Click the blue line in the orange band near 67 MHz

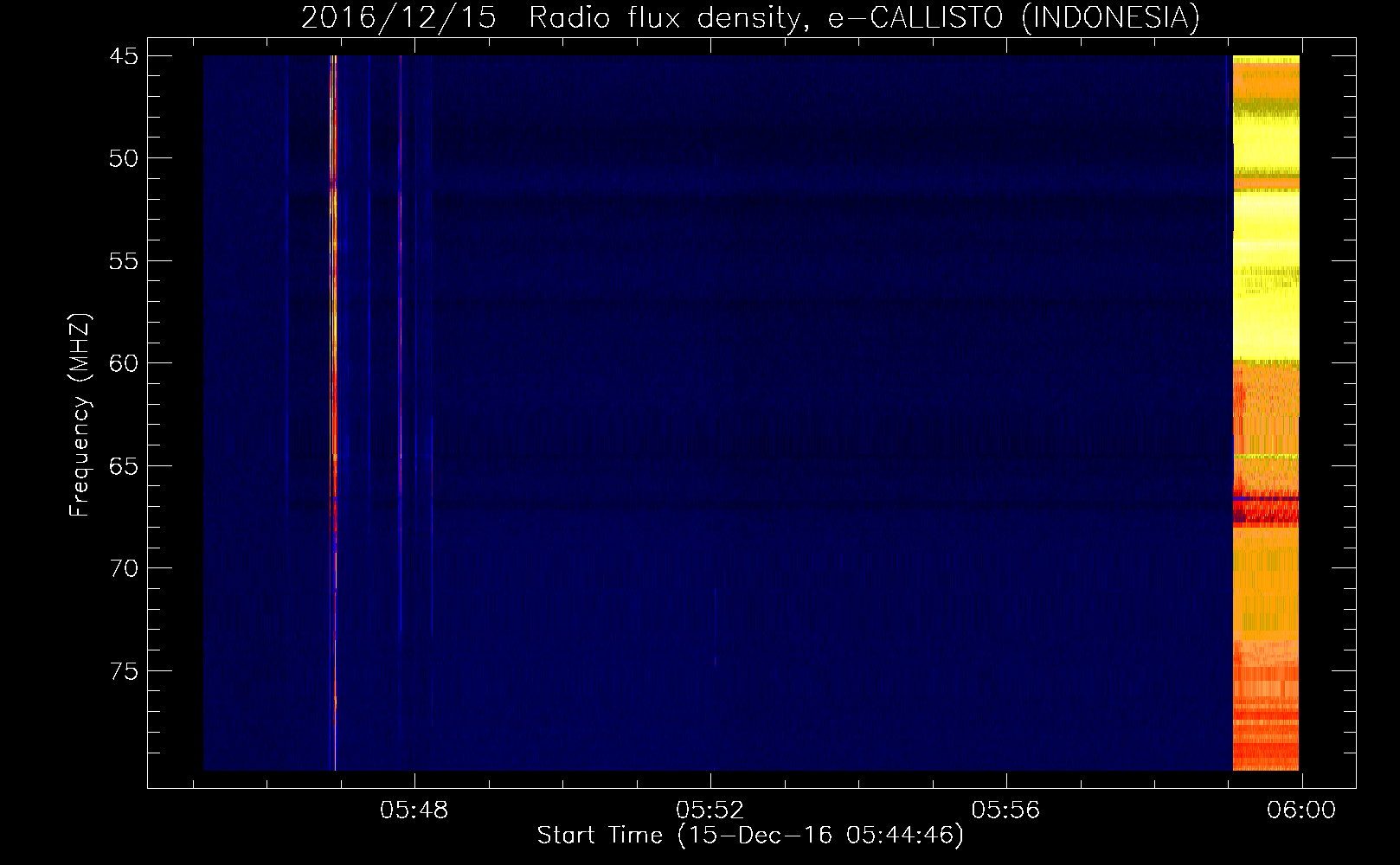(1266, 499)
